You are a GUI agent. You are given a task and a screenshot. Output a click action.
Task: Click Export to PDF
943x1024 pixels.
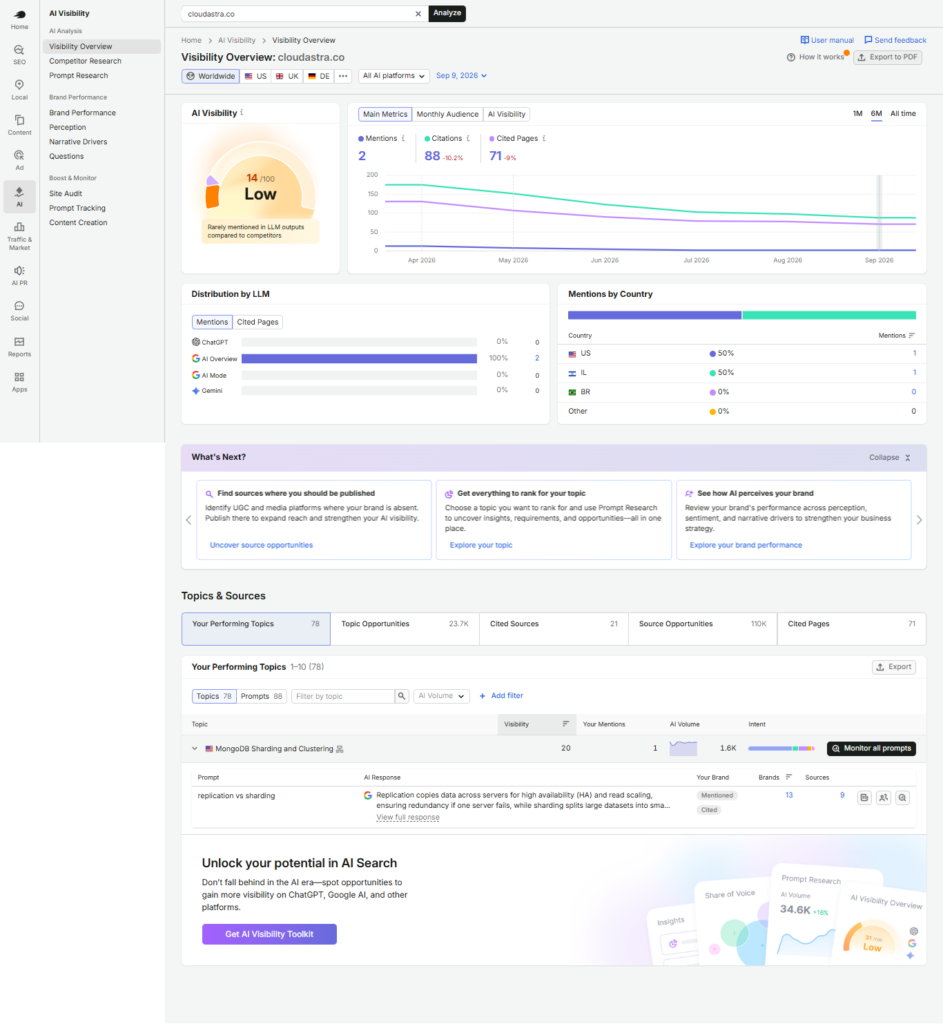(x=887, y=57)
